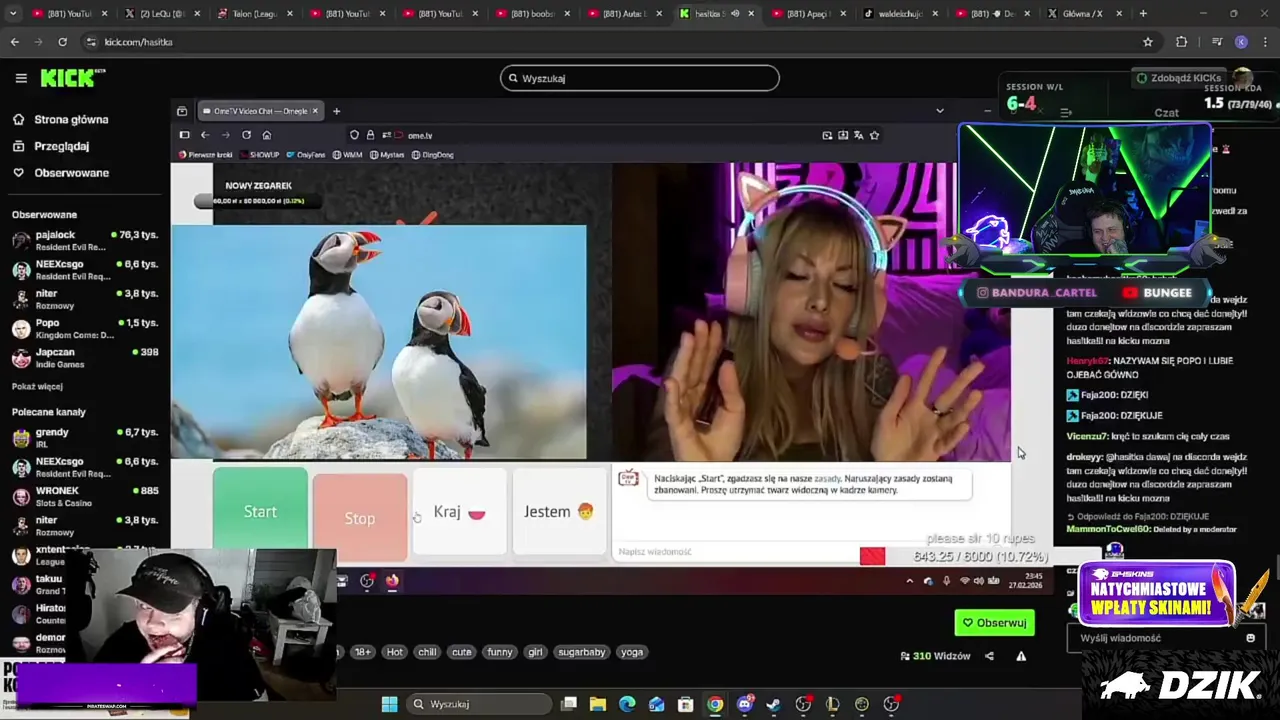Click the red Stop button
1280x720 pixels.
click(x=360, y=518)
